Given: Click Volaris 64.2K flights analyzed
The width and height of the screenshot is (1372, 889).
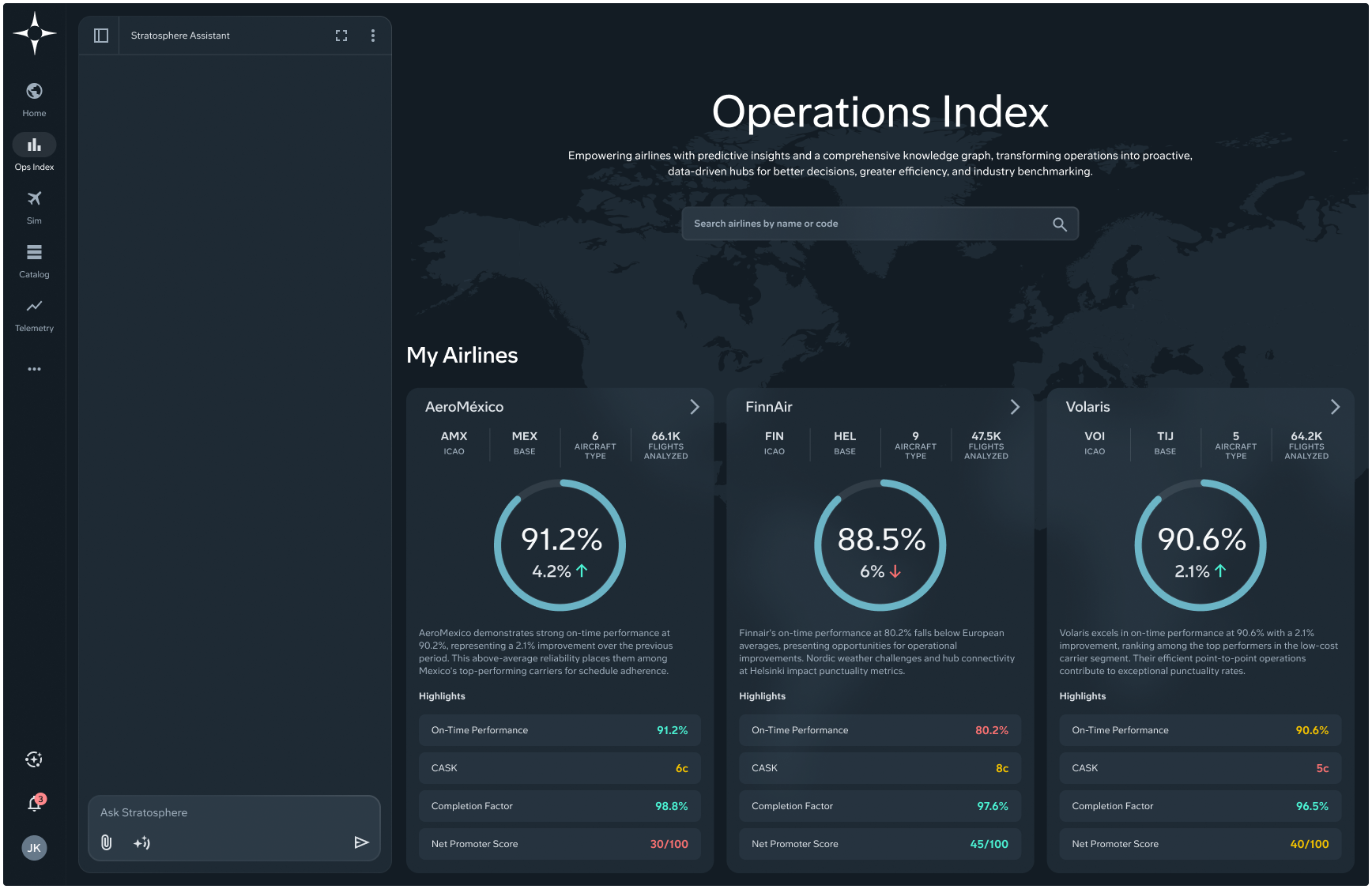Looking at the screenshot, I should 1306,445.
